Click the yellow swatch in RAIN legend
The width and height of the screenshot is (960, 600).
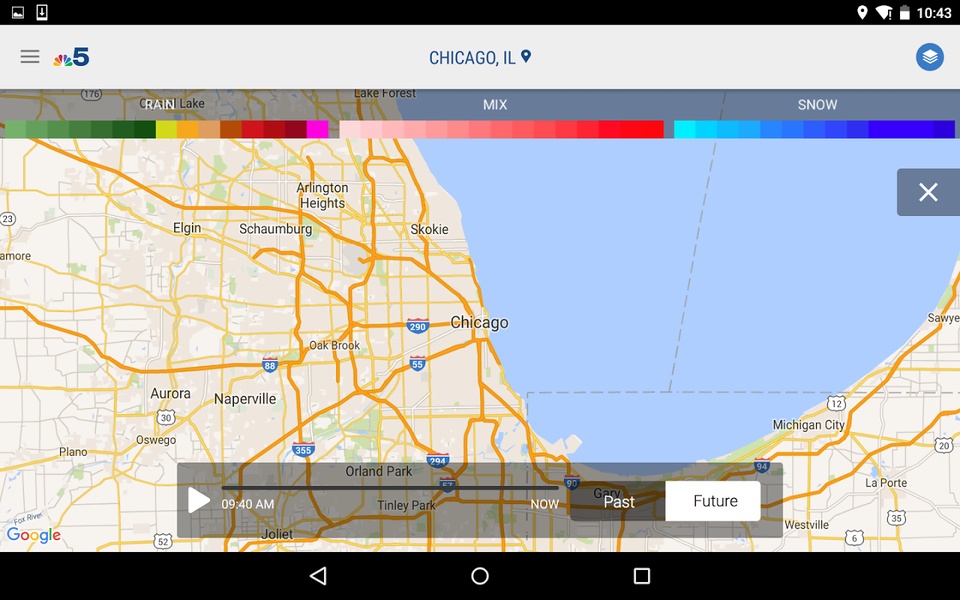[166, 129]
